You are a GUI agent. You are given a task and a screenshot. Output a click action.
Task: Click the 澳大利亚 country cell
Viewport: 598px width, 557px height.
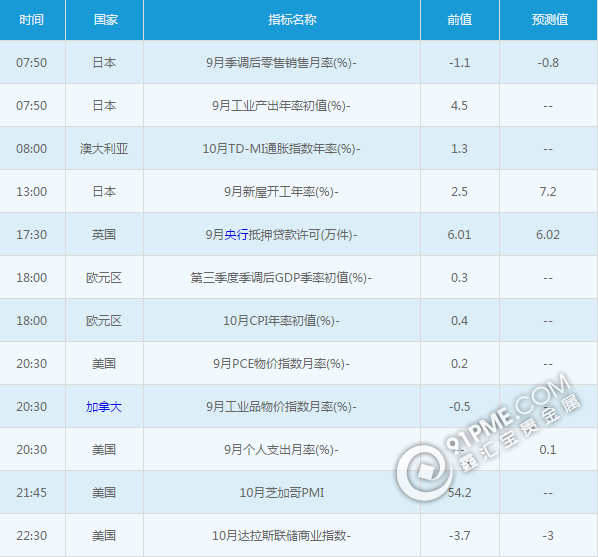coord(104,149)
